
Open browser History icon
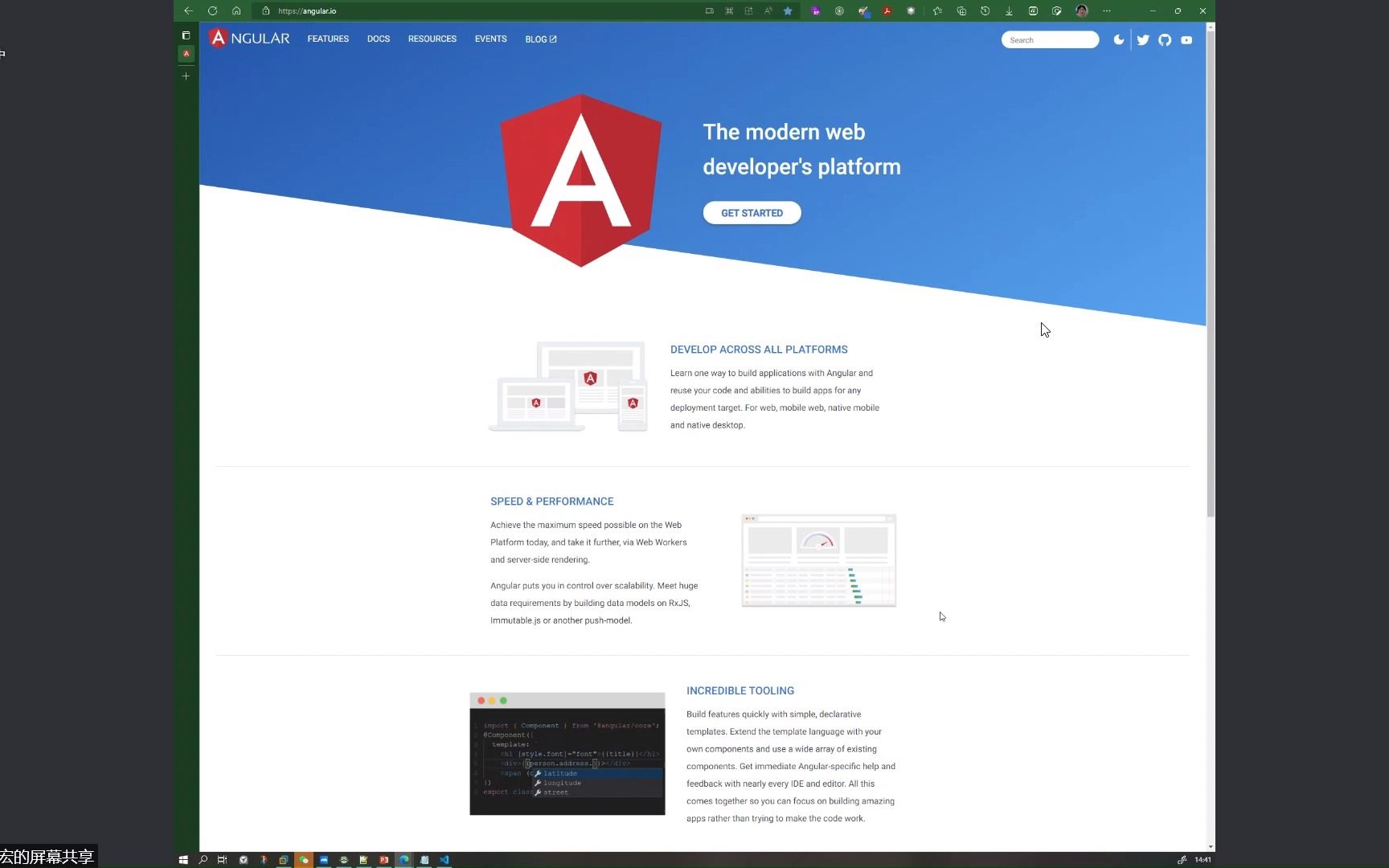(x=985, y=10)
